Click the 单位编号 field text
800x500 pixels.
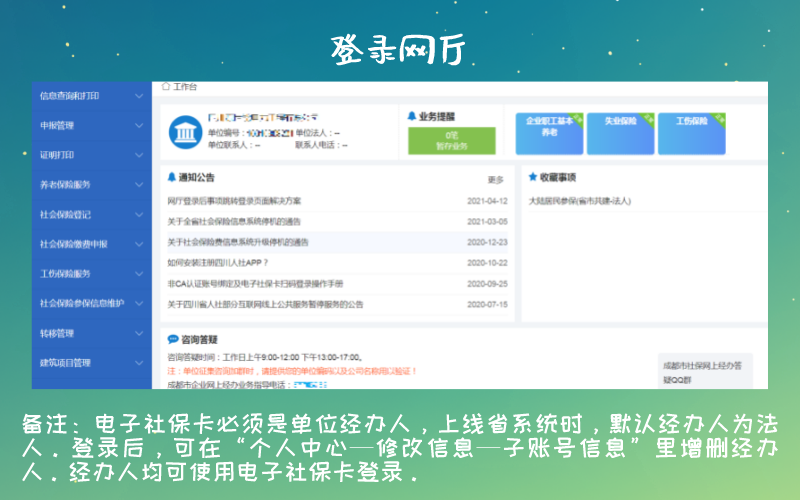[x=251, y=133]
